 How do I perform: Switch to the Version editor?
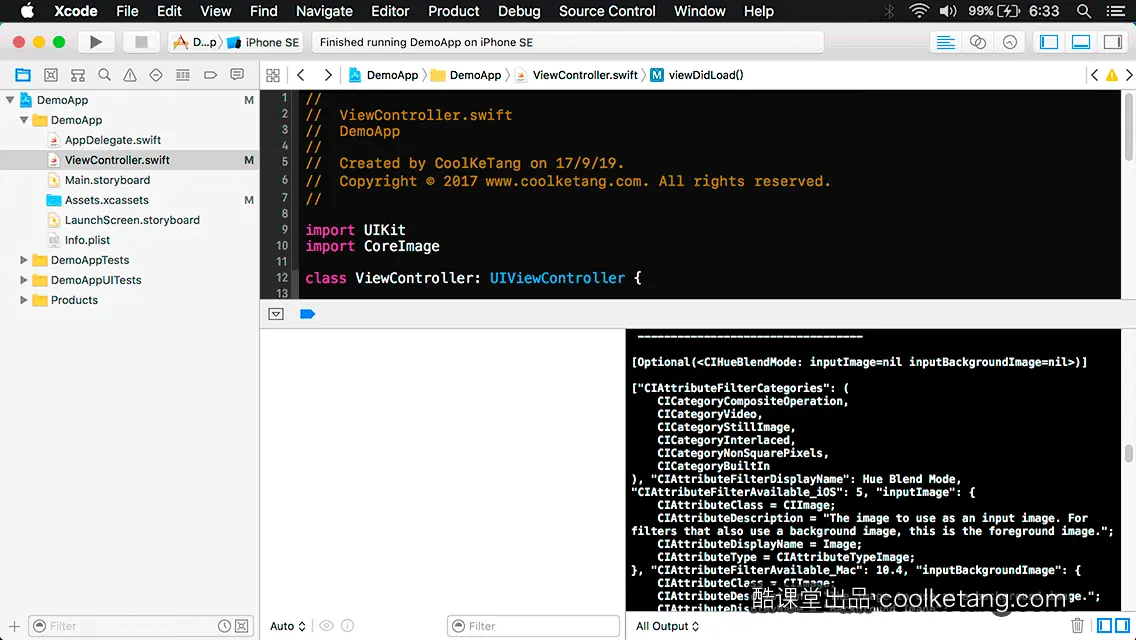point(1009,42)
